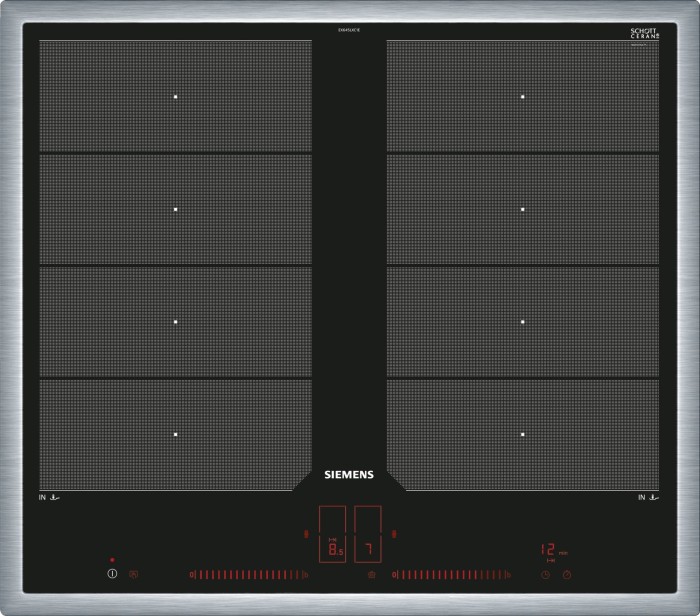Tap the 12 min timer display
The height and width of the screenshot is (616, 700).
click(554, 550)
